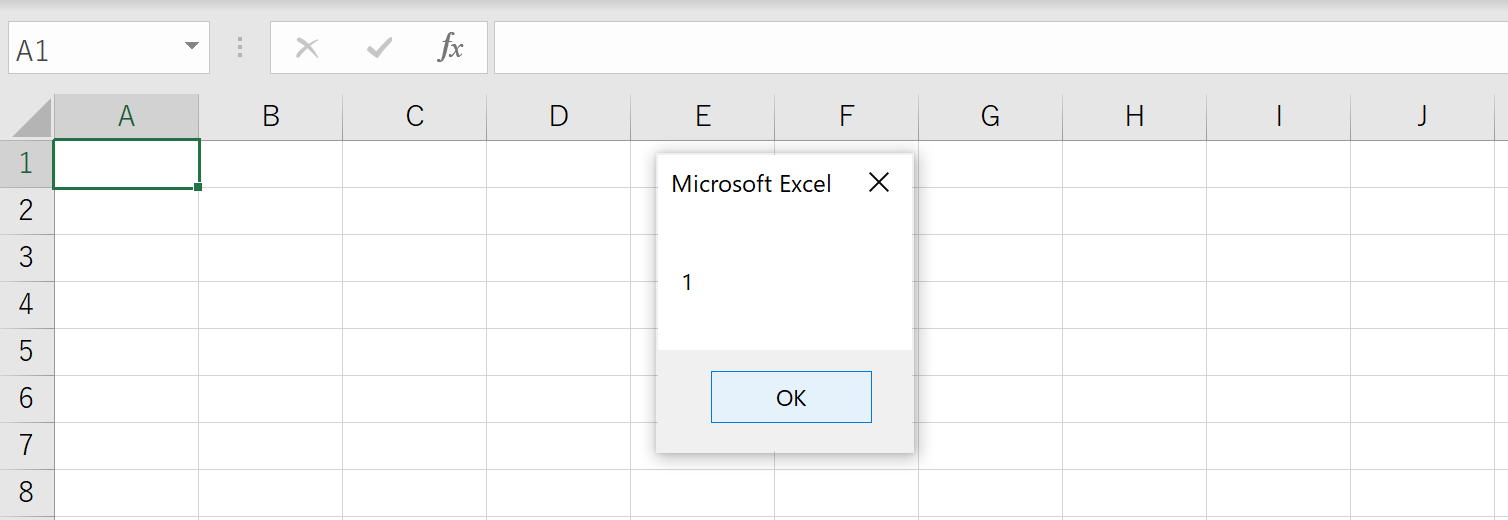Select column D header
The image size is (1508, 520).
(558, 117)
